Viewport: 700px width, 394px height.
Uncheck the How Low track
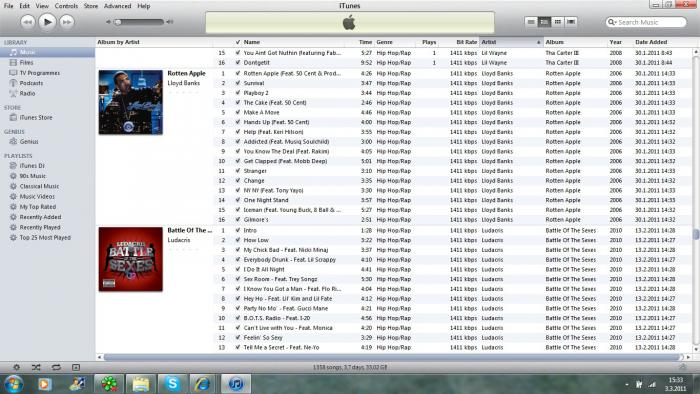(238, 240)
